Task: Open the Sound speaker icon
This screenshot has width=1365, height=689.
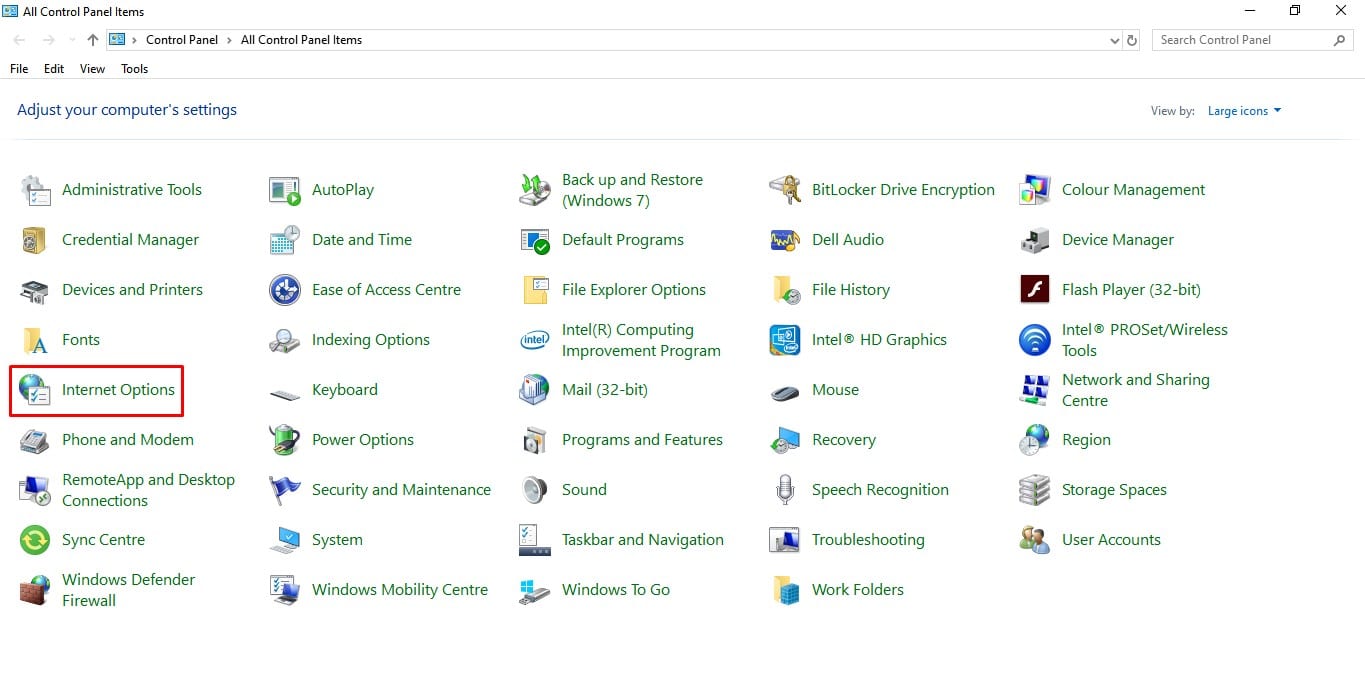Action: point(535,490)
